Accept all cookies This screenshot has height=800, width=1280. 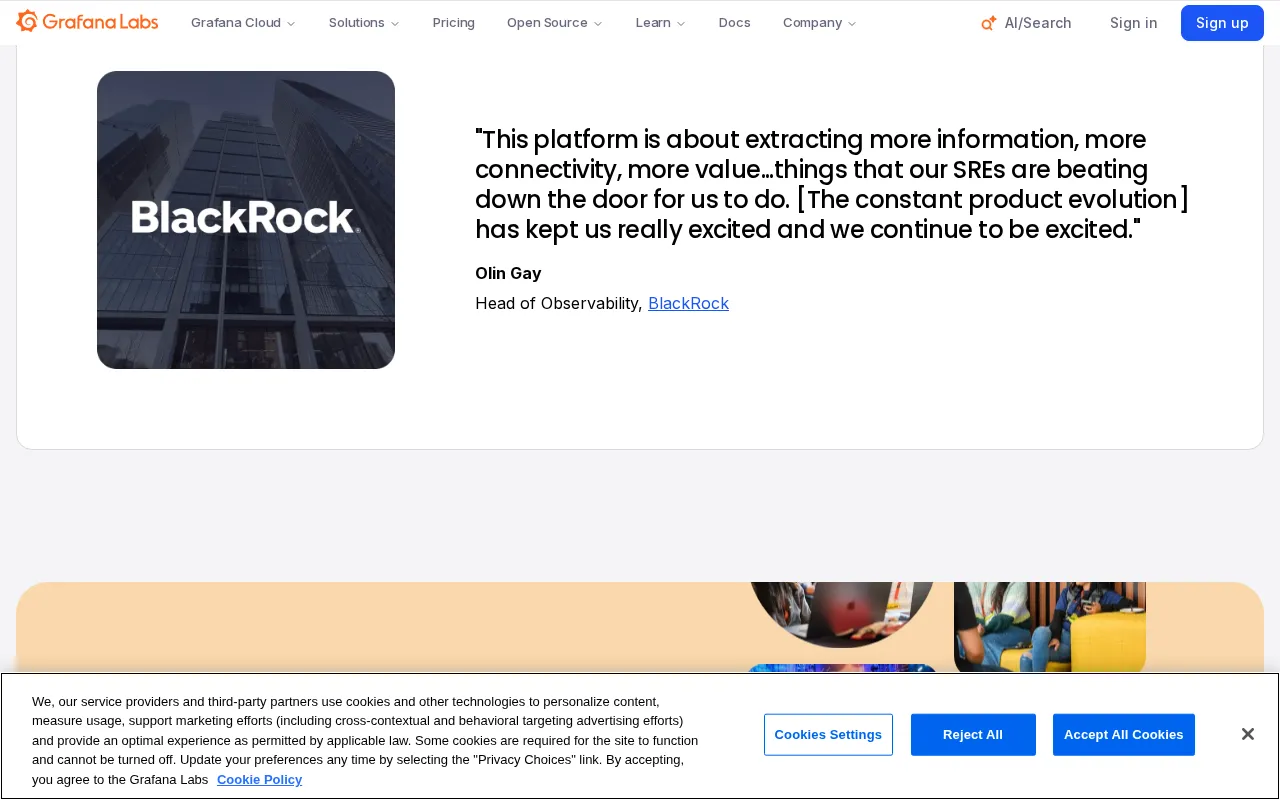1124,735
